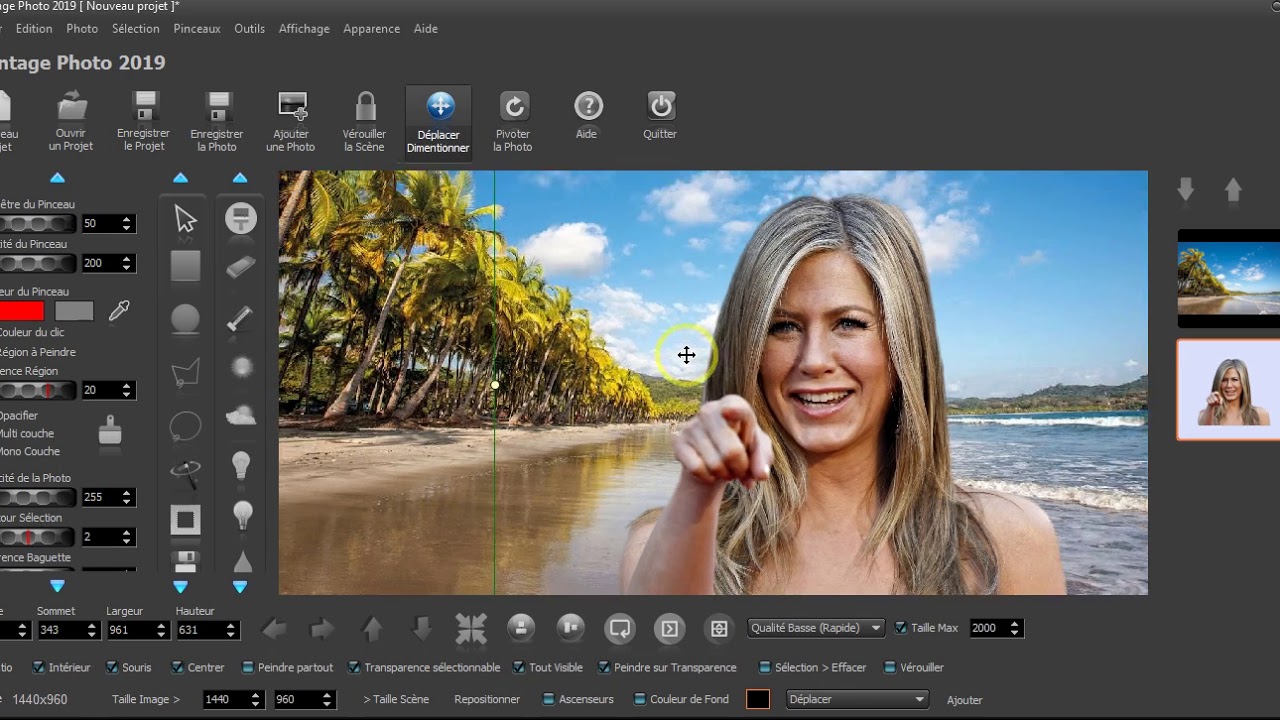Open the Photo menu
The height and width of the screenshot is (720, 1280).
pos(82,29)
